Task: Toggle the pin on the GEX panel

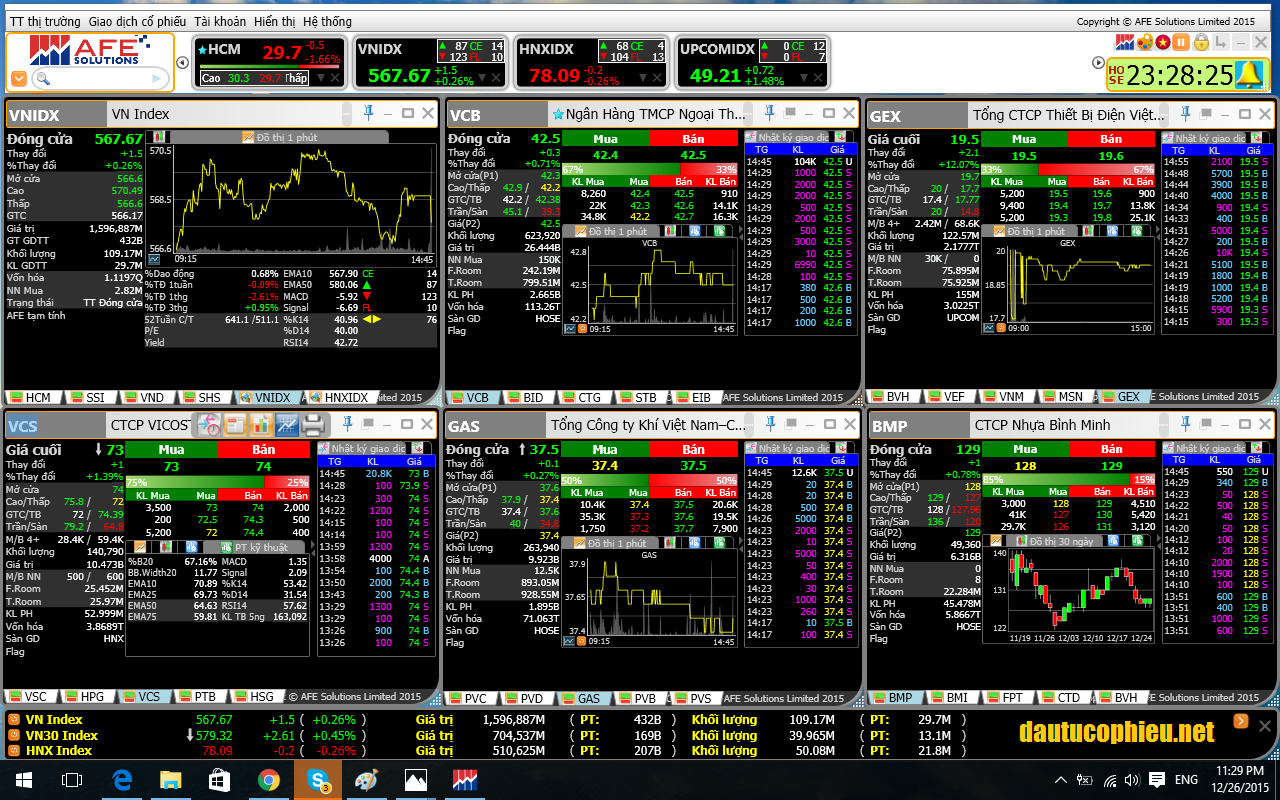Action: point(1188,113)
